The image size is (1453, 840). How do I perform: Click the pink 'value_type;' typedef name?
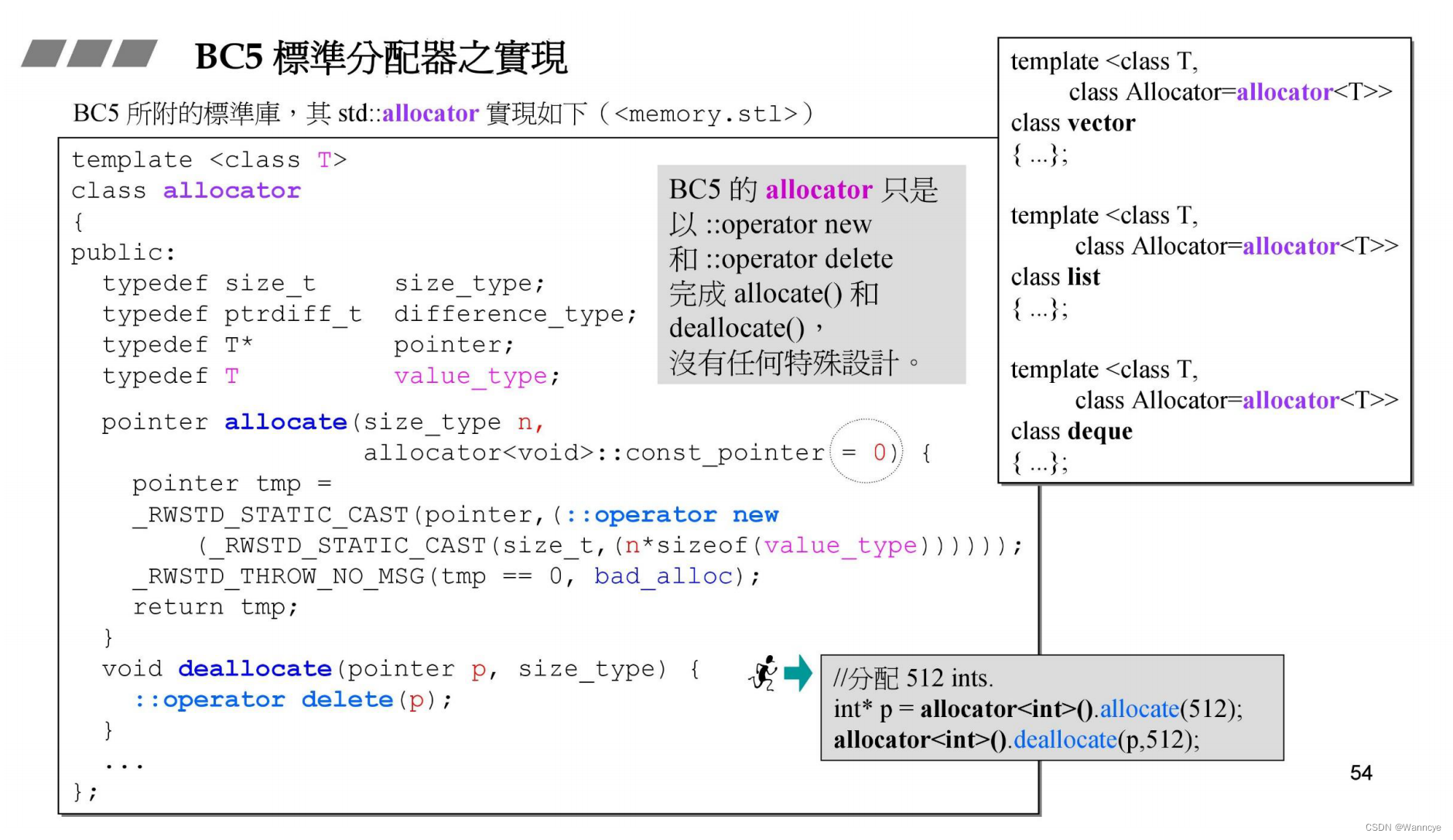tap(477, 377)
